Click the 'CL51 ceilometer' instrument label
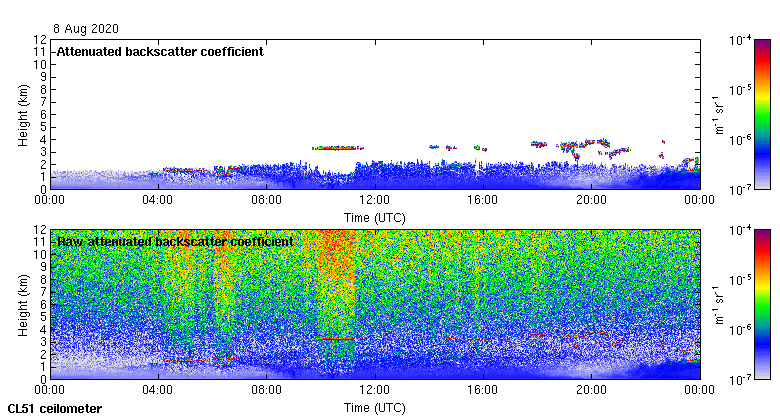The width and height of the screenshot is (780, 420). pyautogui.click(x=55, y=409)
